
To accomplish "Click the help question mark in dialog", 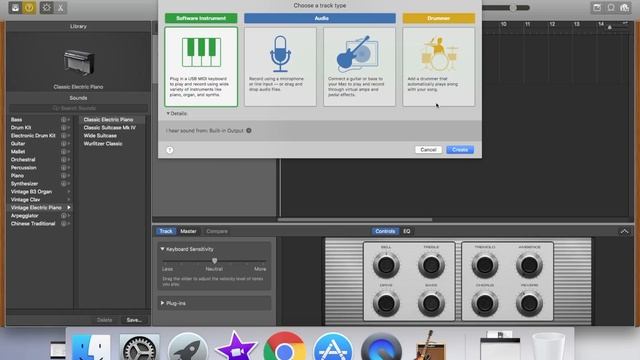I will coord(170,150).
